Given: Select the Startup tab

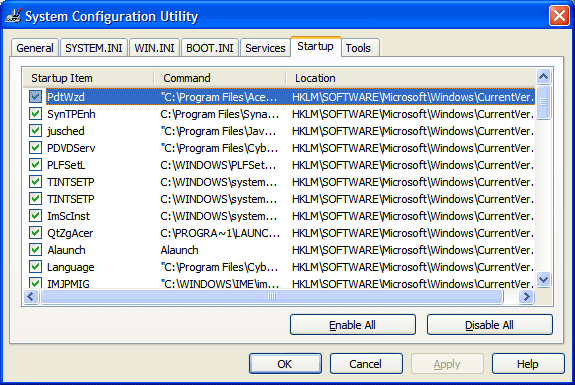Looking at the screenshot, I should [x=315, y=47].
